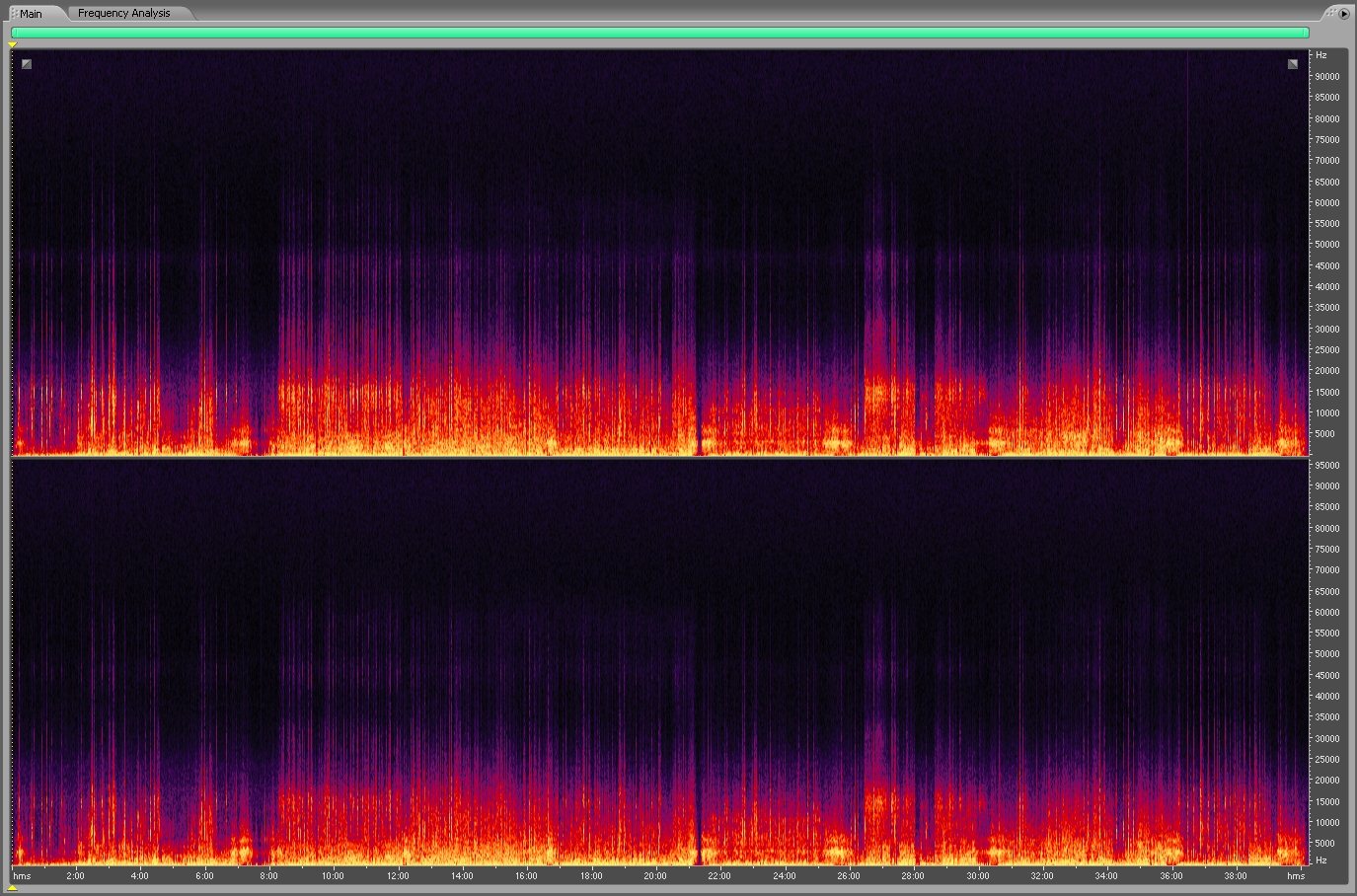Click the fade-in handle at top-left of waveform
This screenshot has height=896, width=1357.
click(27, 64)
